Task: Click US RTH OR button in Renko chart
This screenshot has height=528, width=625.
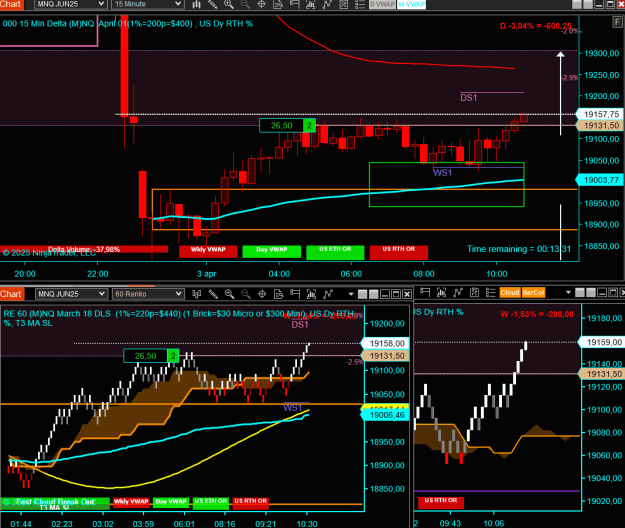Action: point(251,502)
